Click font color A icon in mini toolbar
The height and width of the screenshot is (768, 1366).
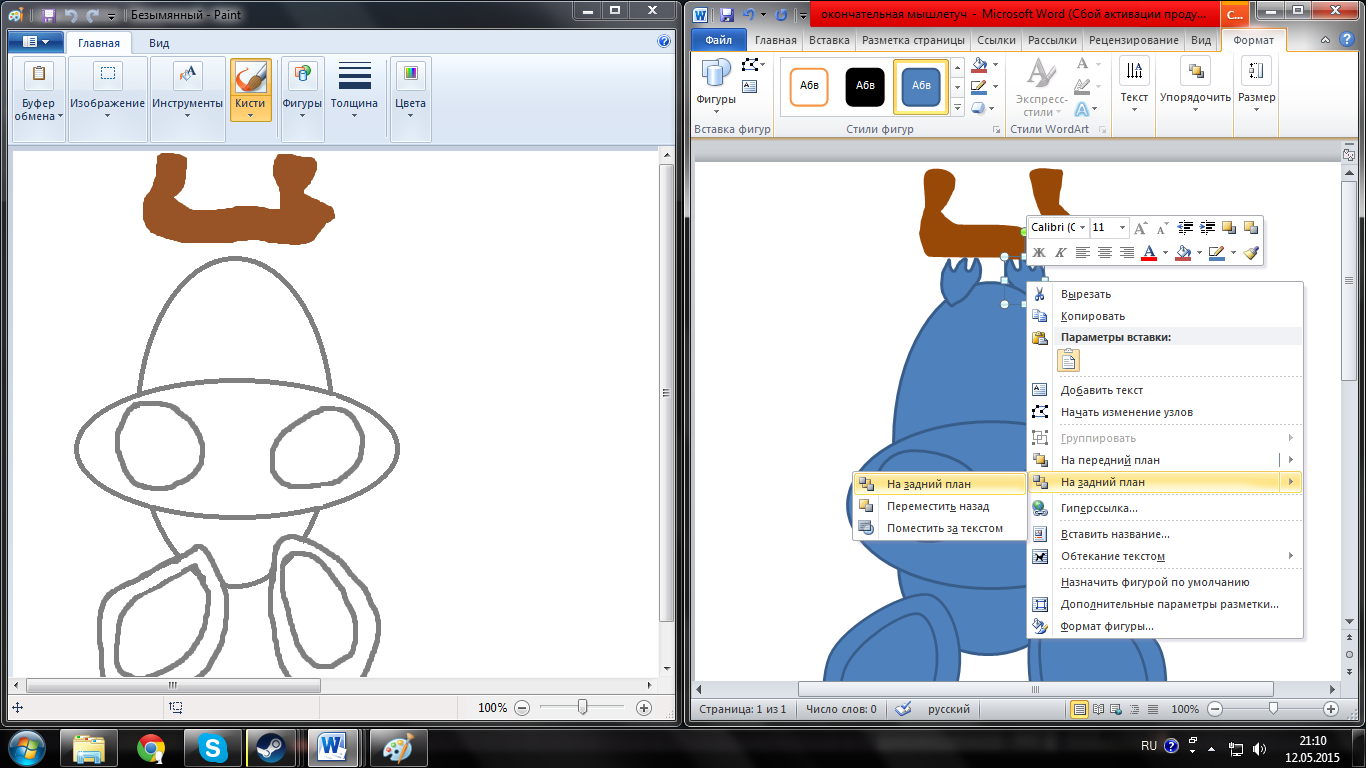(x=1149, y=253)
